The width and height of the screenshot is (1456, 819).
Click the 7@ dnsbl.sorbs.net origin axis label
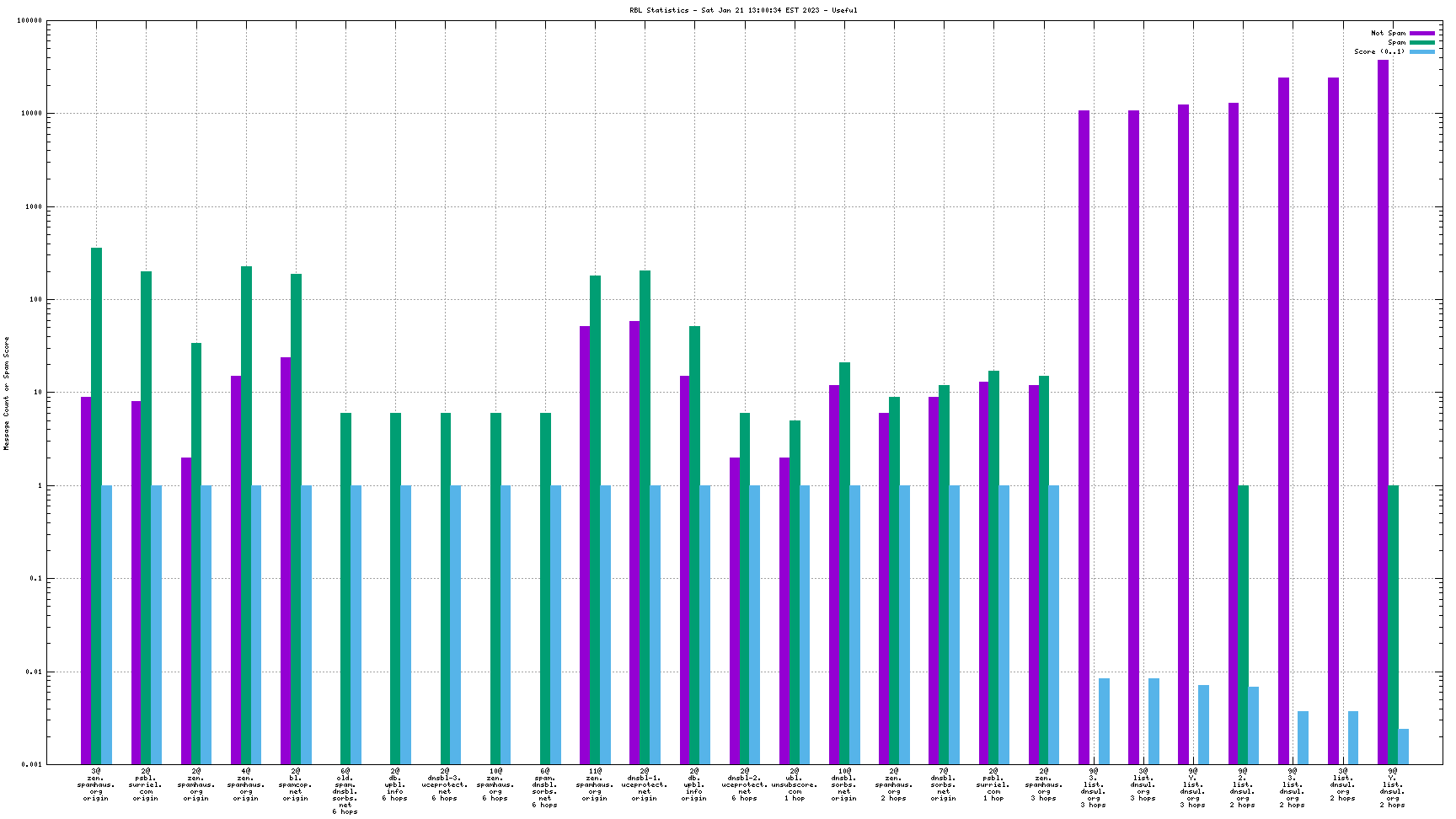(944, 784)
